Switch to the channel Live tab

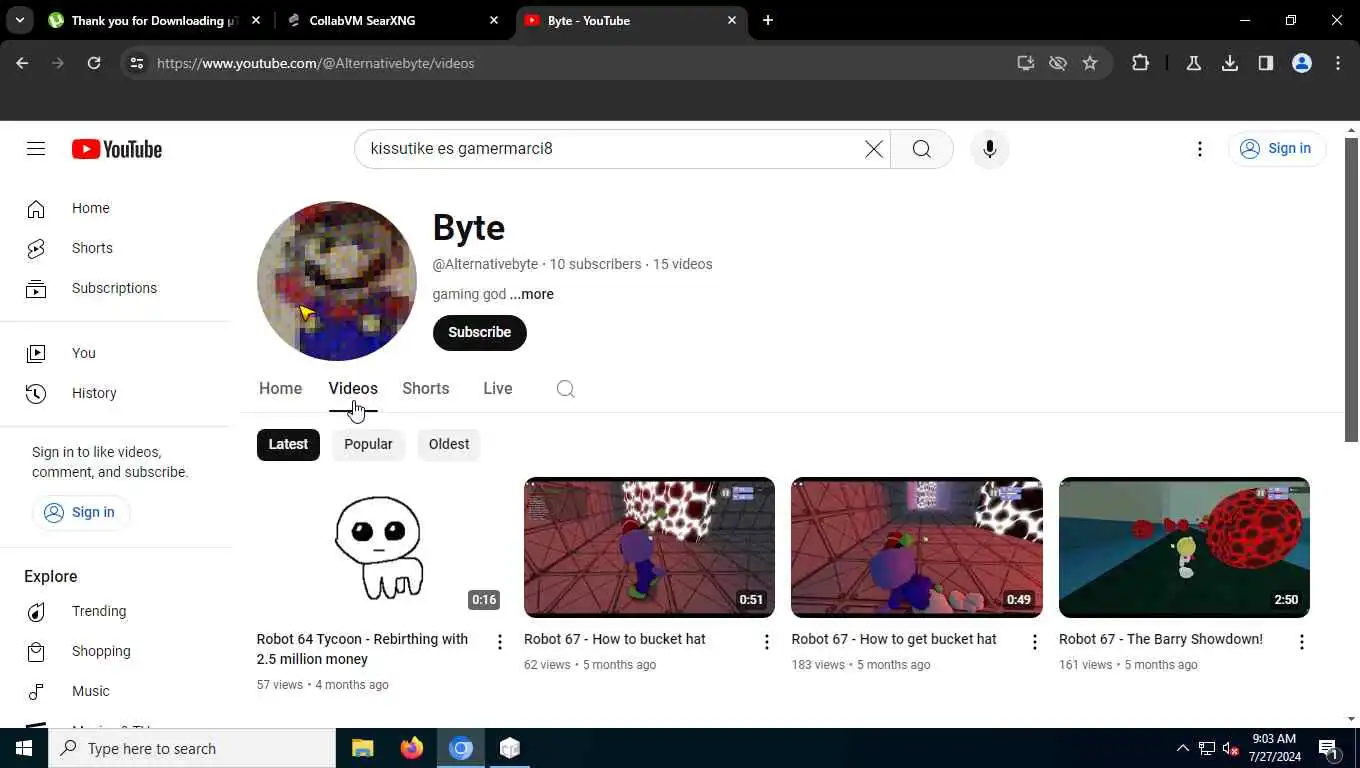click(x=498, y=389)
